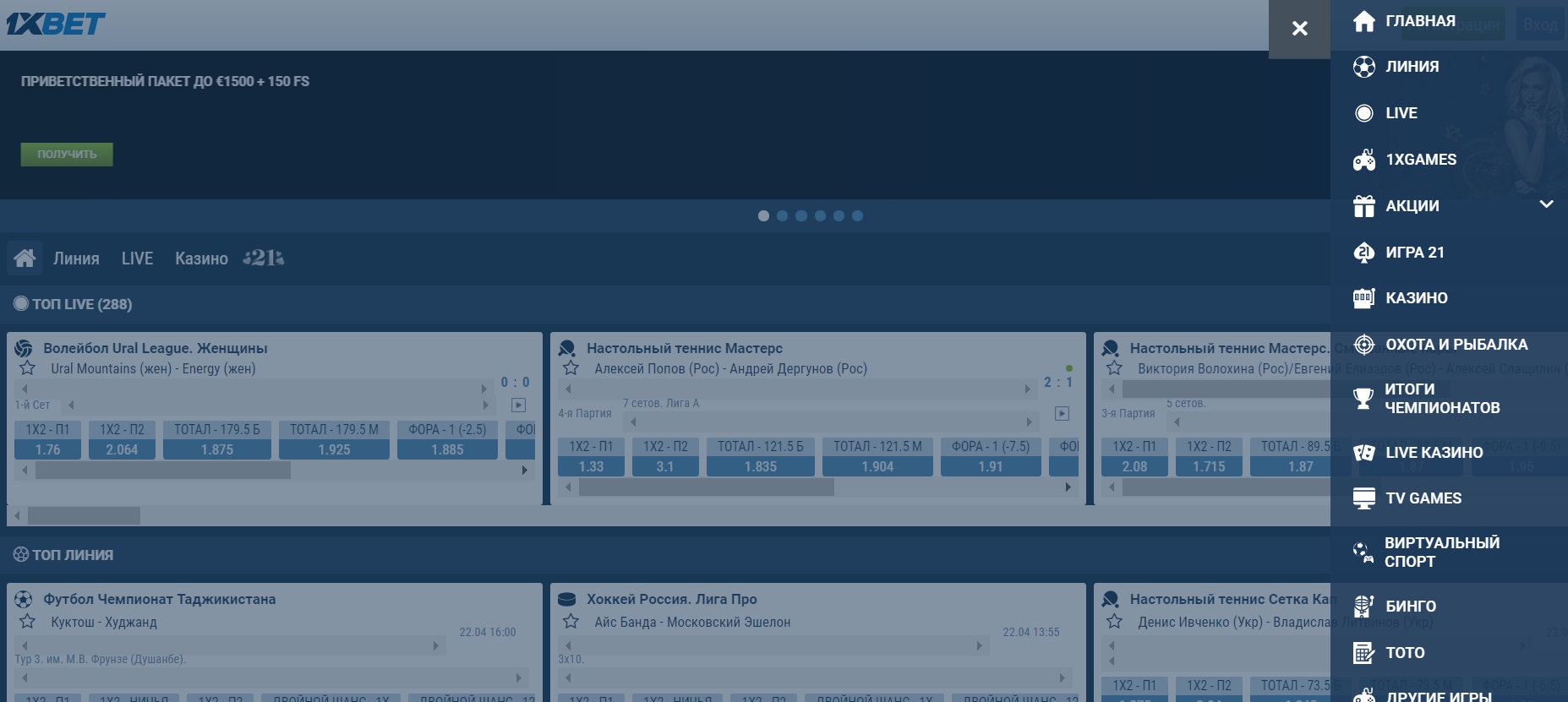Bet 1X2 - П1 odds 1.33
Screen dimensions: 1568x702
click(x=591, y=457)
